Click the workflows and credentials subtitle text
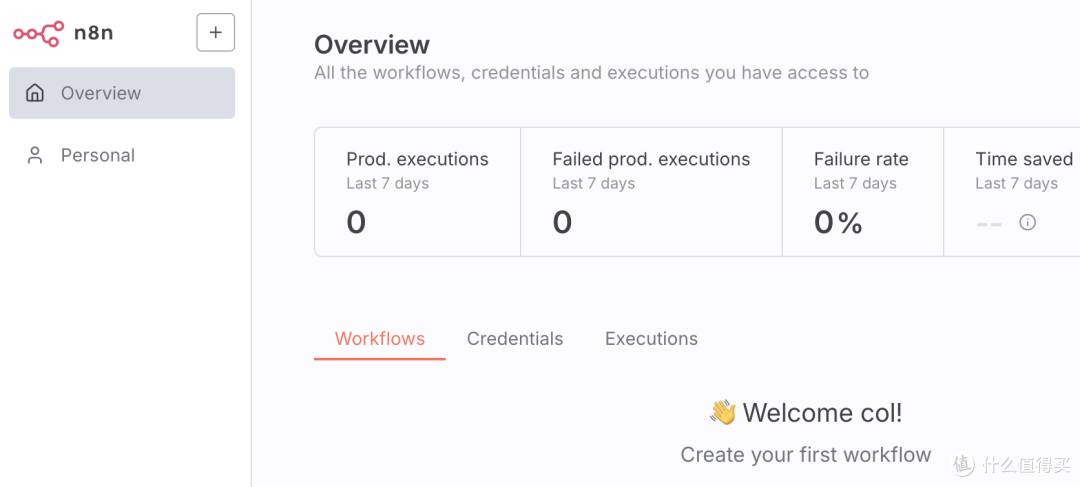The height and width of the screenshot is (487, 1080). pyautogui.click(x=591, y=73)
